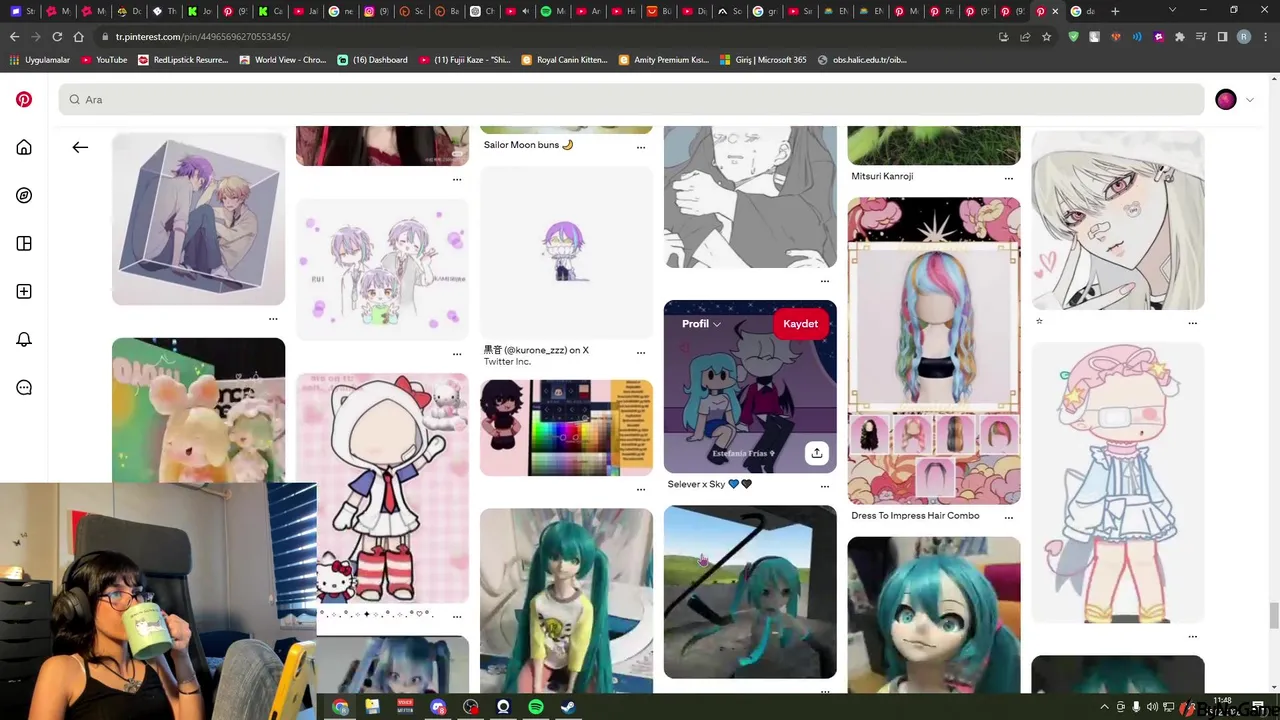Click the page vertical scrollbar thumb
1280x720 pixels.
tap(1274, 616)
